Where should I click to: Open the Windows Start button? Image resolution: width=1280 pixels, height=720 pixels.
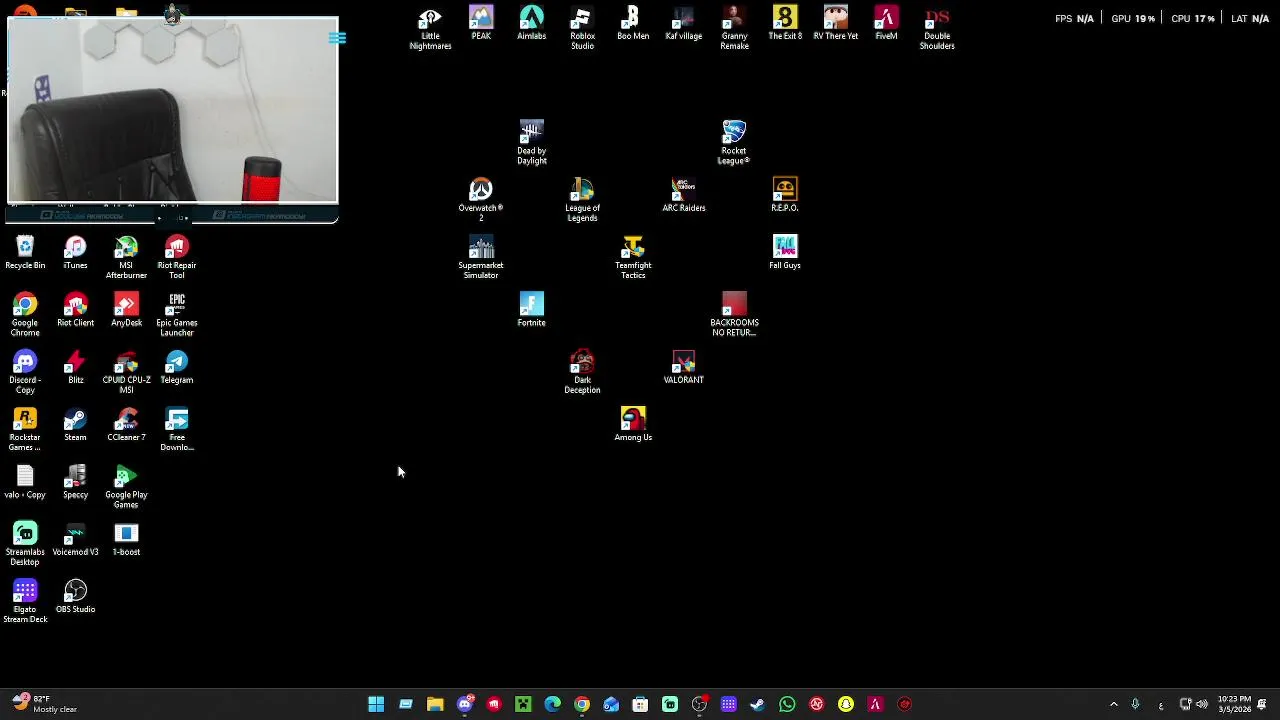(x=376, y=705)
